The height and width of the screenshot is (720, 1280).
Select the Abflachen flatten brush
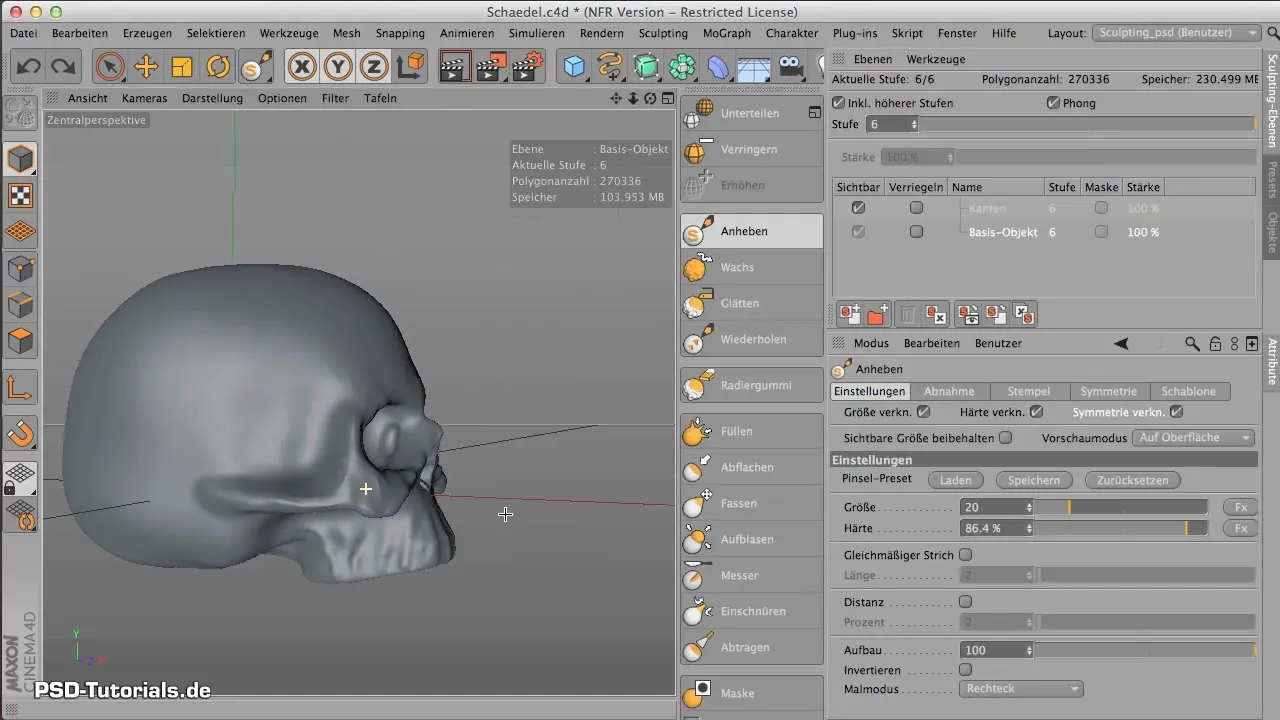point(752,467)
